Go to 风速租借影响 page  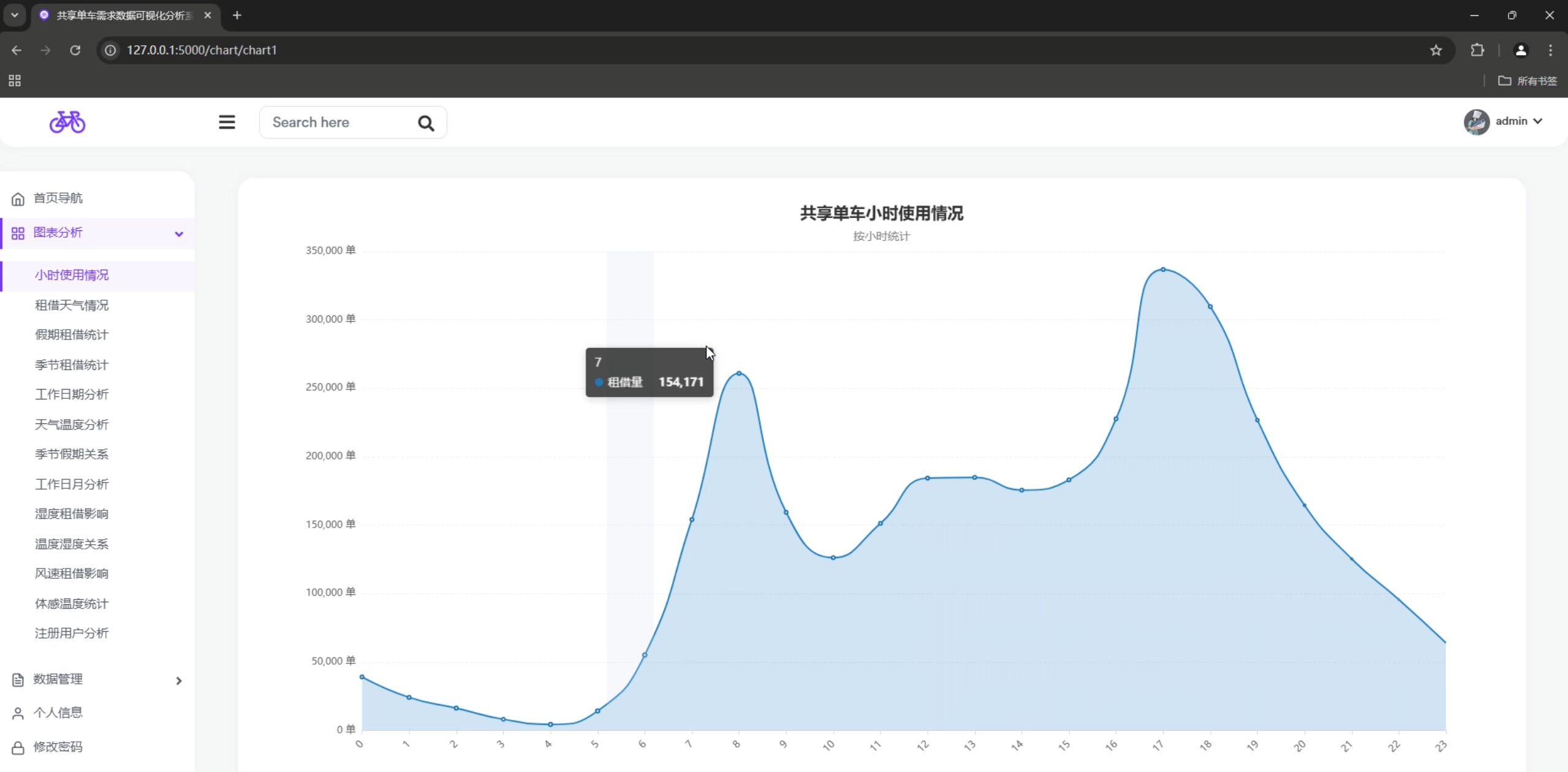click(x=72, y=573)
